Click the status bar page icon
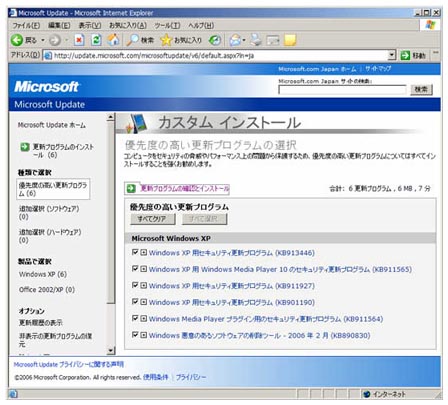This screenshot has width=448, height=405. (x=13, y=394)
